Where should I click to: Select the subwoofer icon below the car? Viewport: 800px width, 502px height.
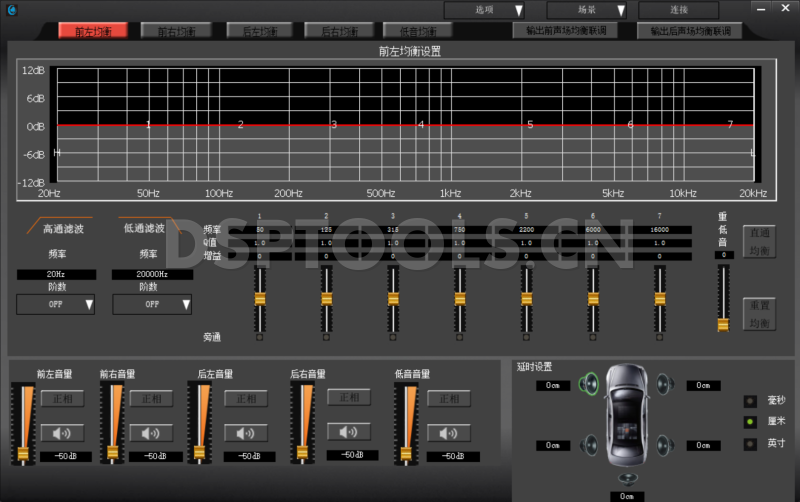click(x=627, y=478)
